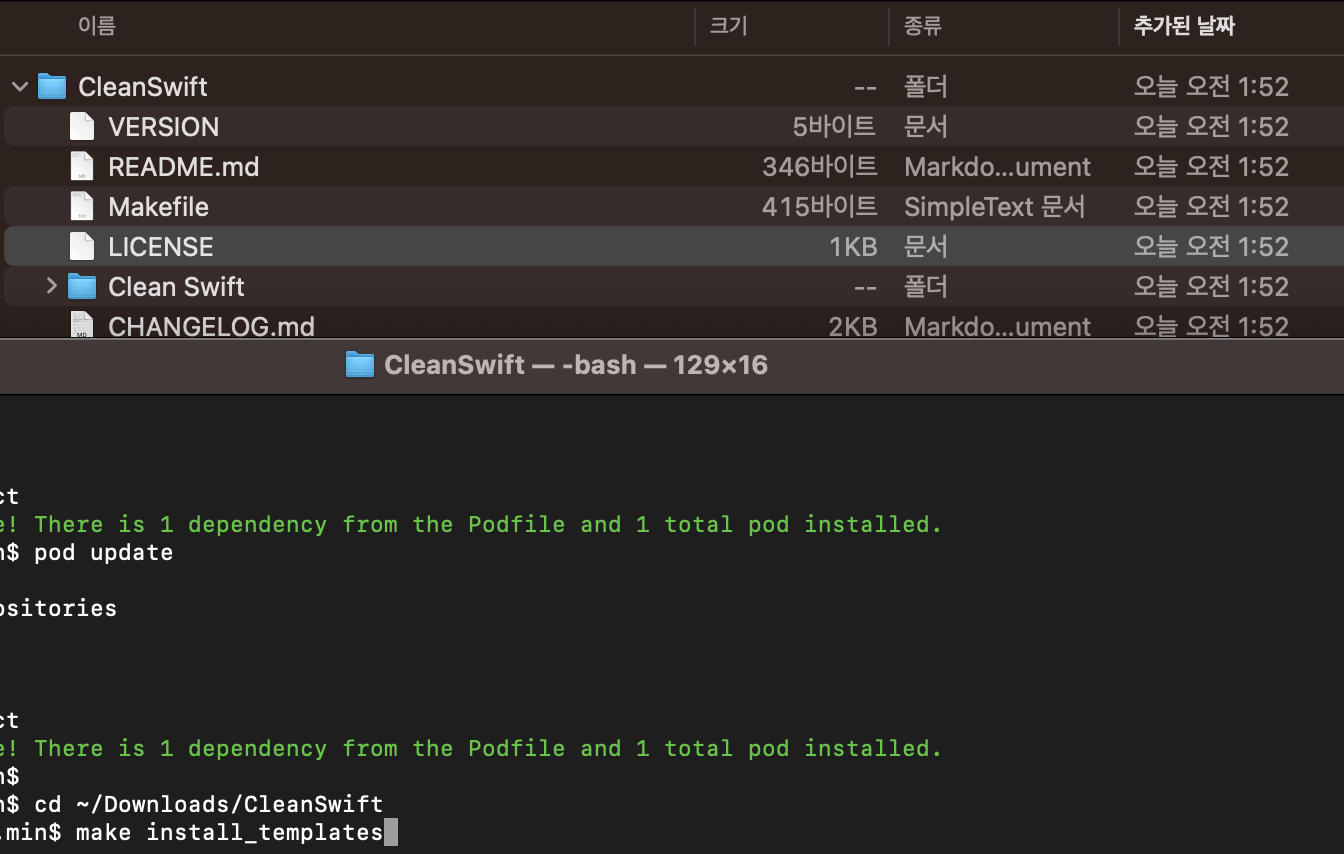
Task: Click the date cell of the Makefile row
Action: point(1211,207)
